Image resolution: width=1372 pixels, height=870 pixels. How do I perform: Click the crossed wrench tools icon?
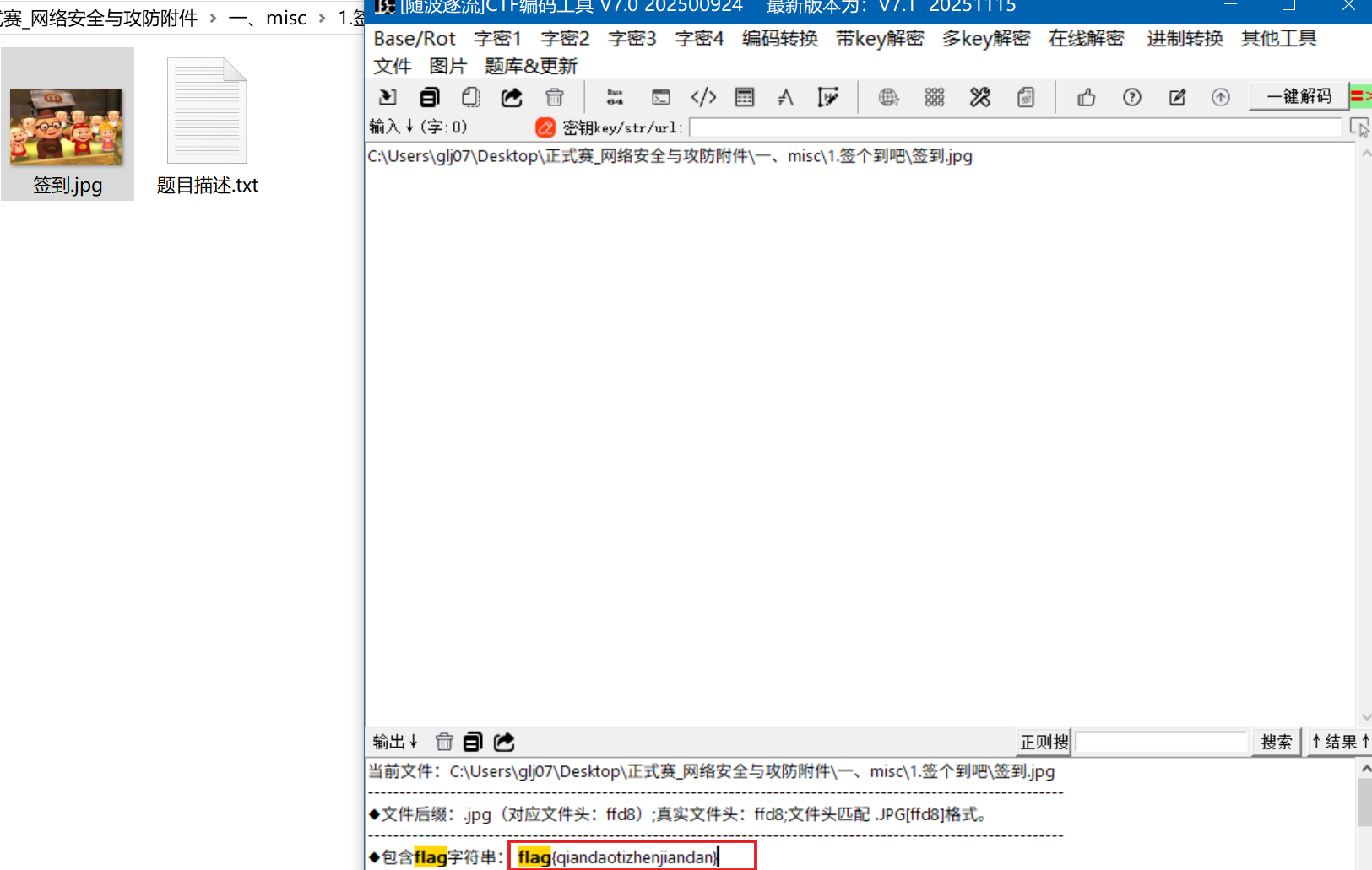coord(979,97)
